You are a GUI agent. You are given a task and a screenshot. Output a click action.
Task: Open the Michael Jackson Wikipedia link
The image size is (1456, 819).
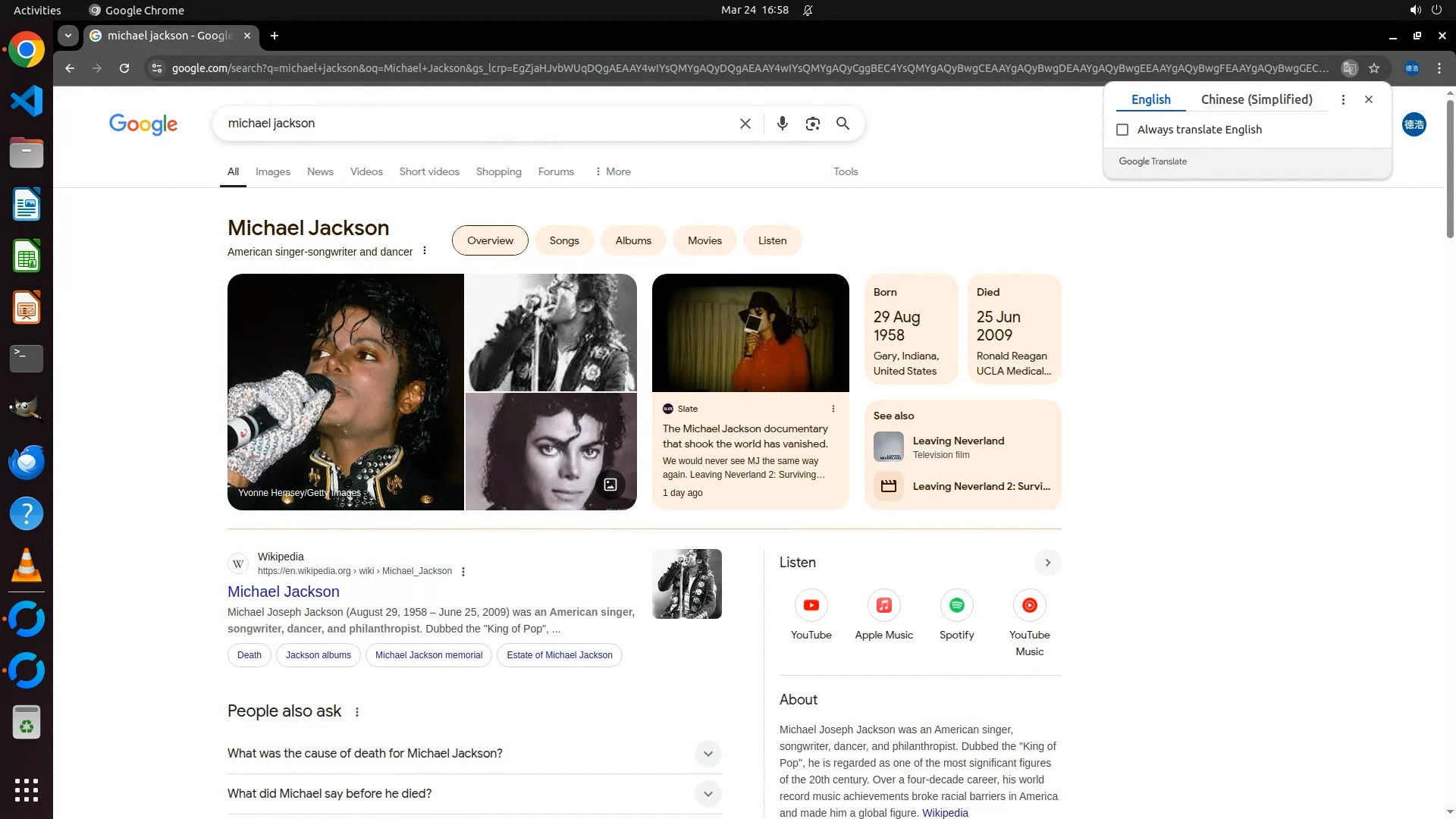pos(283,591)
